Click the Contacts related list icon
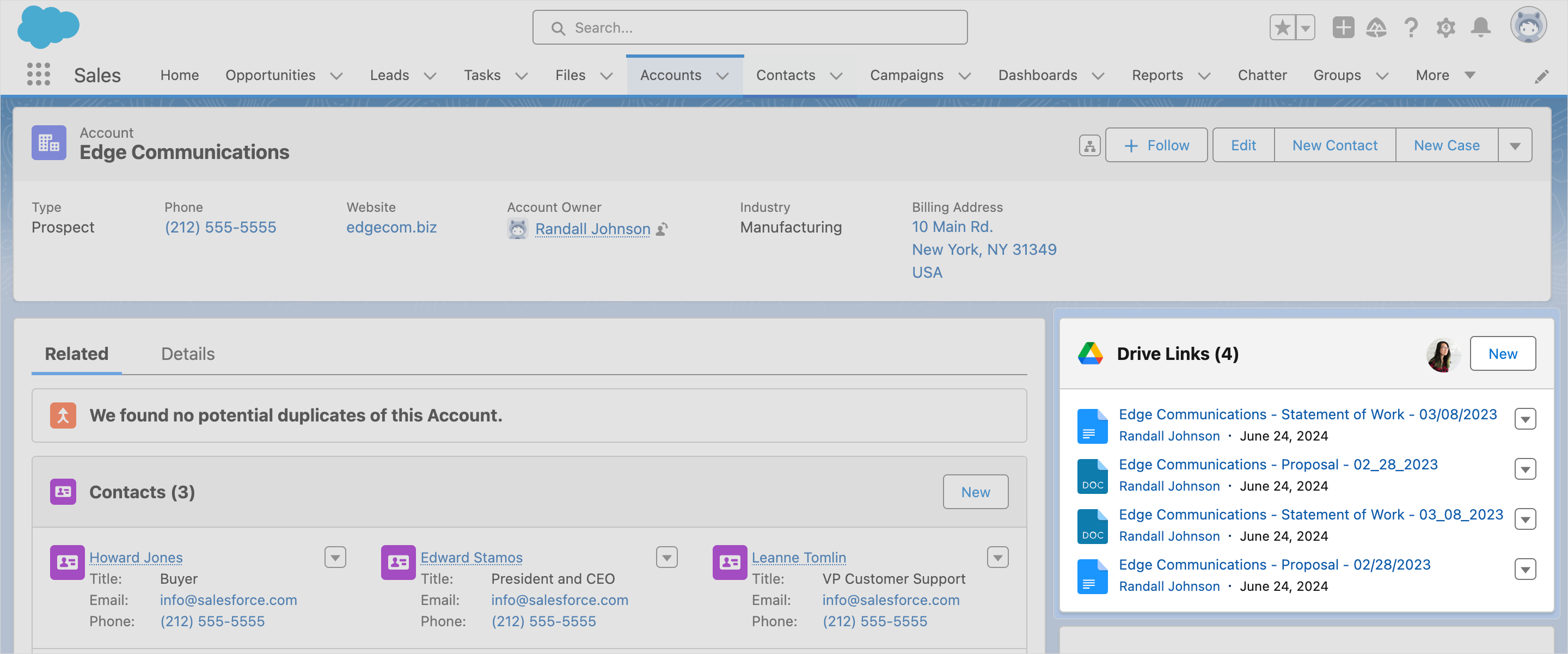The image size is (1568, 654). pos(63,492)
